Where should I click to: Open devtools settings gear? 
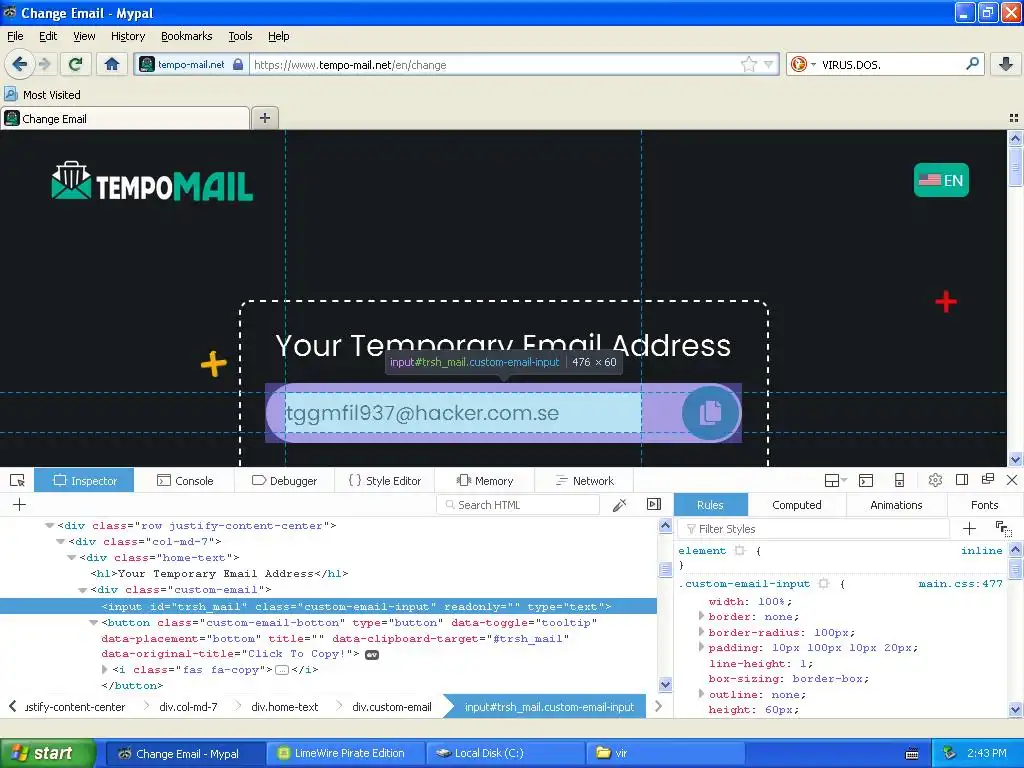click(935, 480)
